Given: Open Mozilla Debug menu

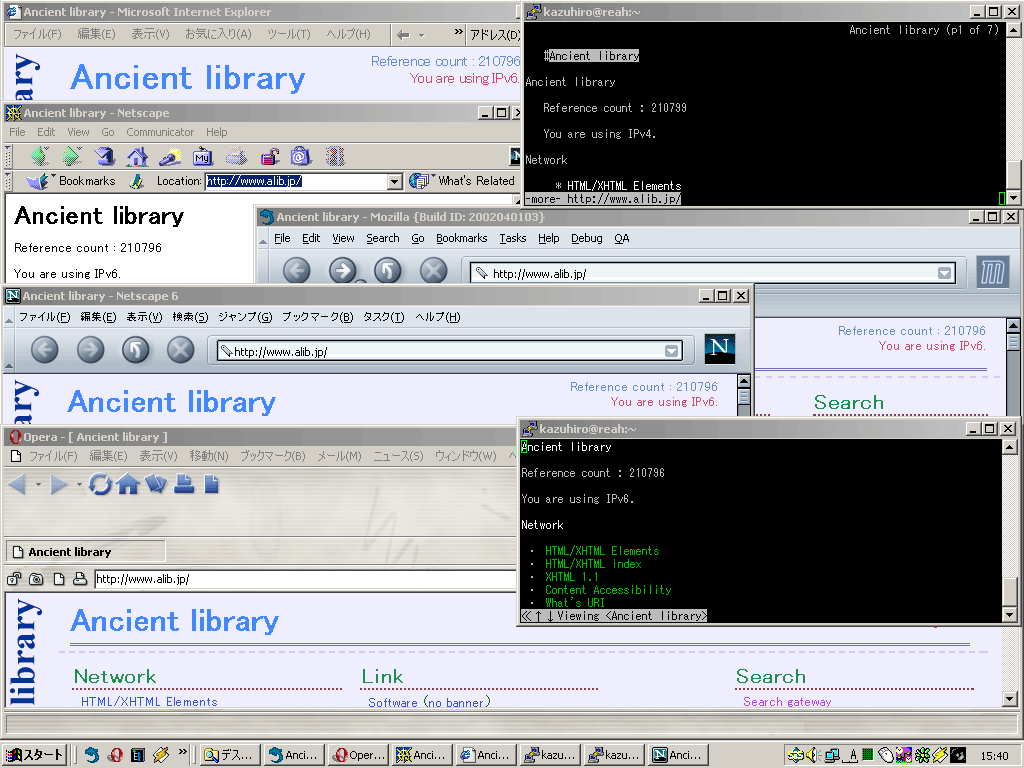Looking at the screenshot, I should 586,238.
